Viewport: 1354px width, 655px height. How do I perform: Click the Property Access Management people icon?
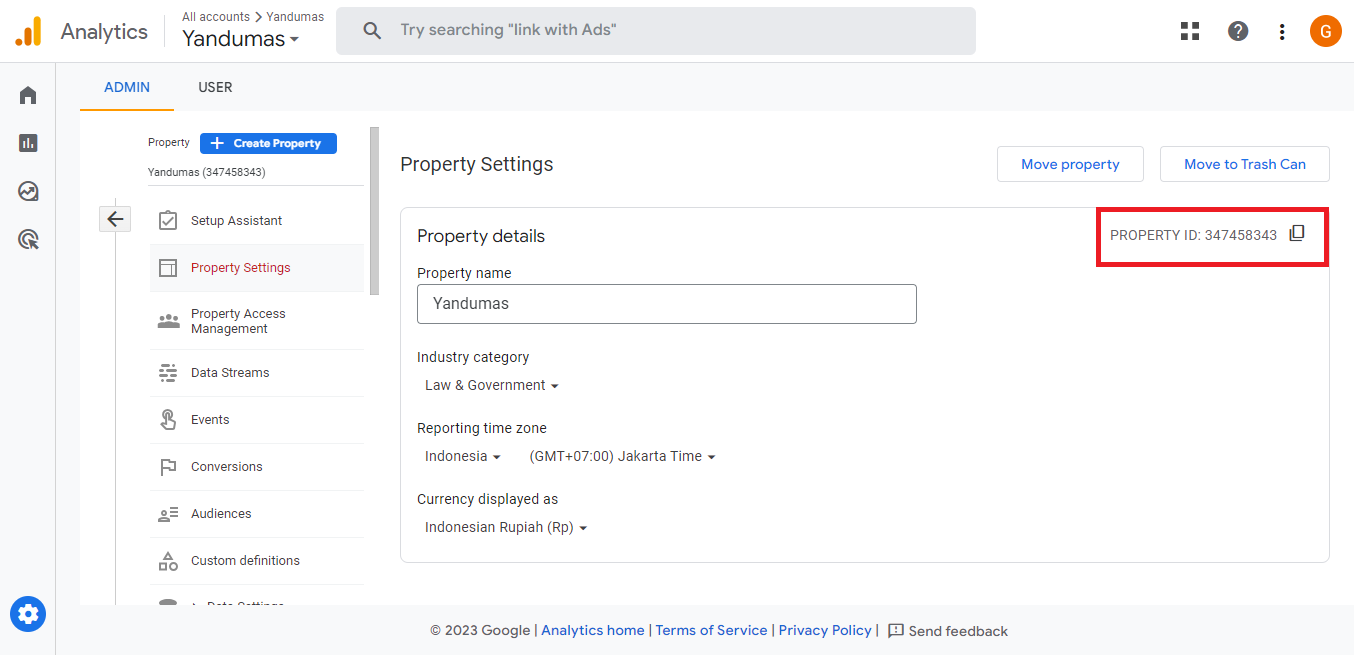tap(168, 321)
